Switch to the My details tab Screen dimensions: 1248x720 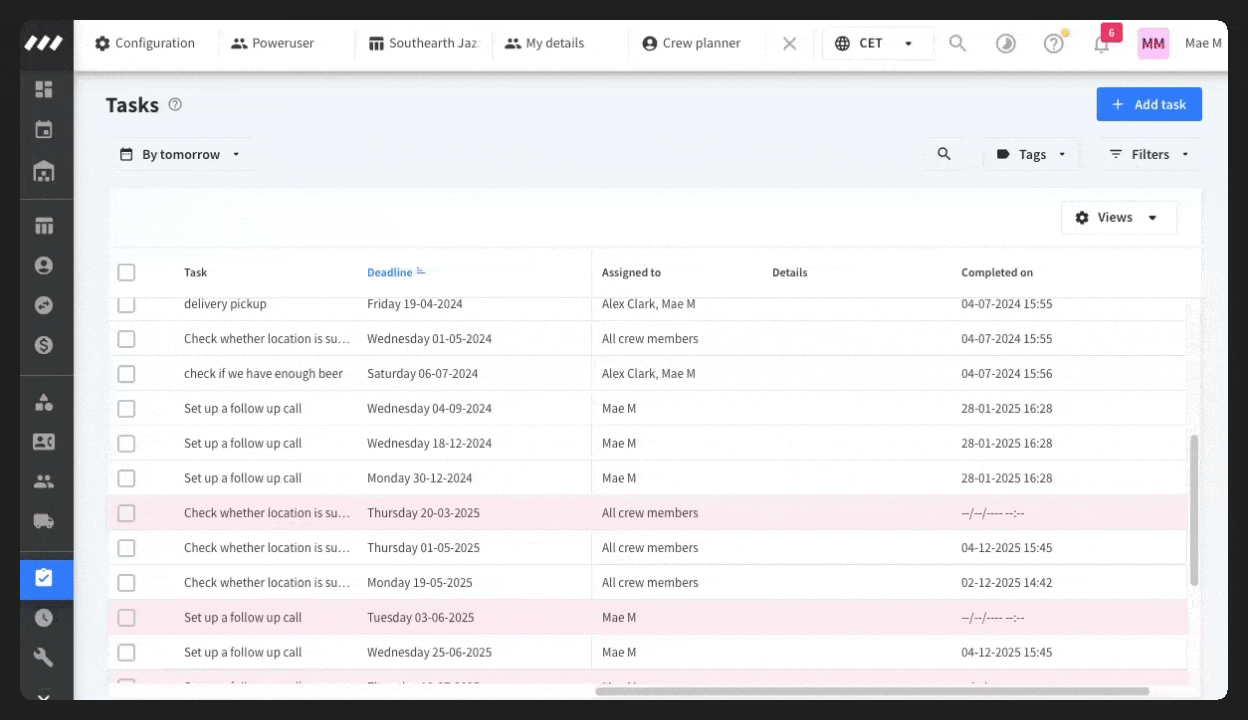pos(545,43)
